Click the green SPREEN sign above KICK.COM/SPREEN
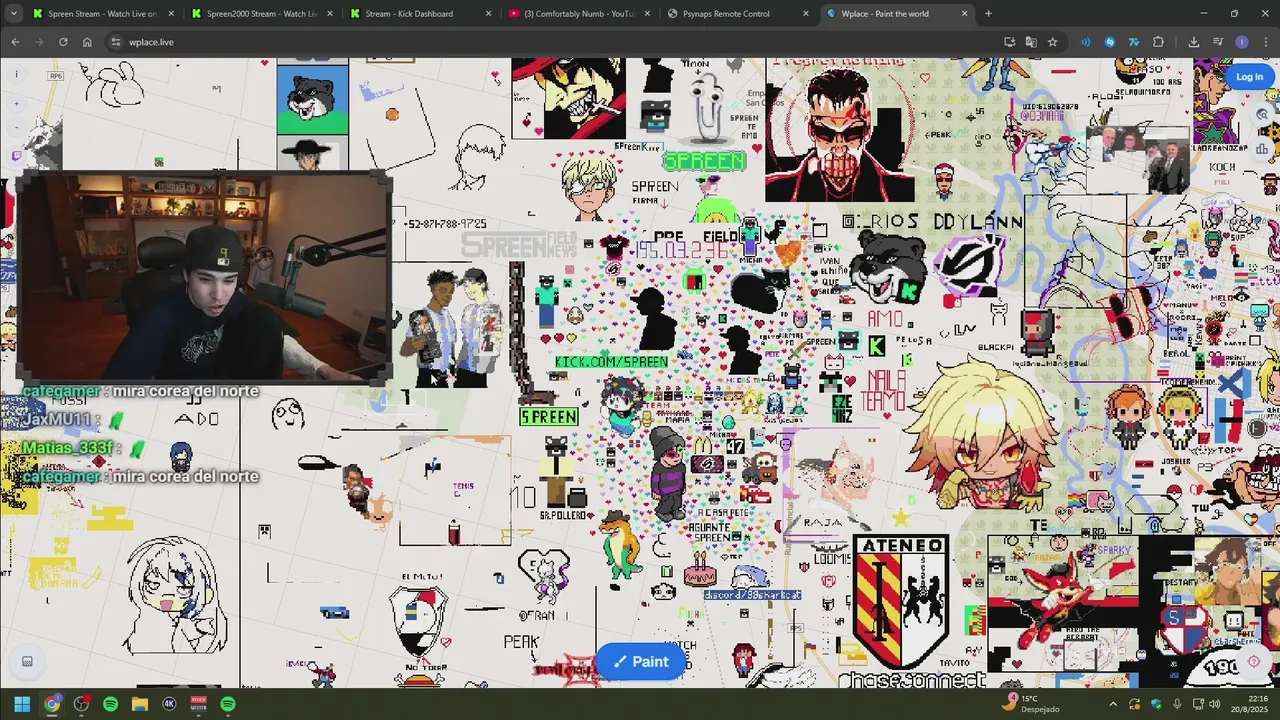This screenshot has width=1280, height=720. 705,160
